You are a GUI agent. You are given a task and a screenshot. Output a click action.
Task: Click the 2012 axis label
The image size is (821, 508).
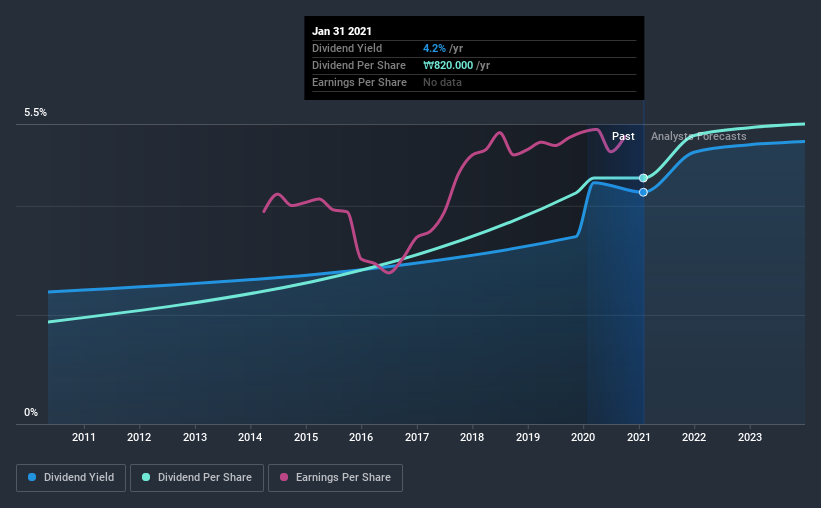click(139, 437)
